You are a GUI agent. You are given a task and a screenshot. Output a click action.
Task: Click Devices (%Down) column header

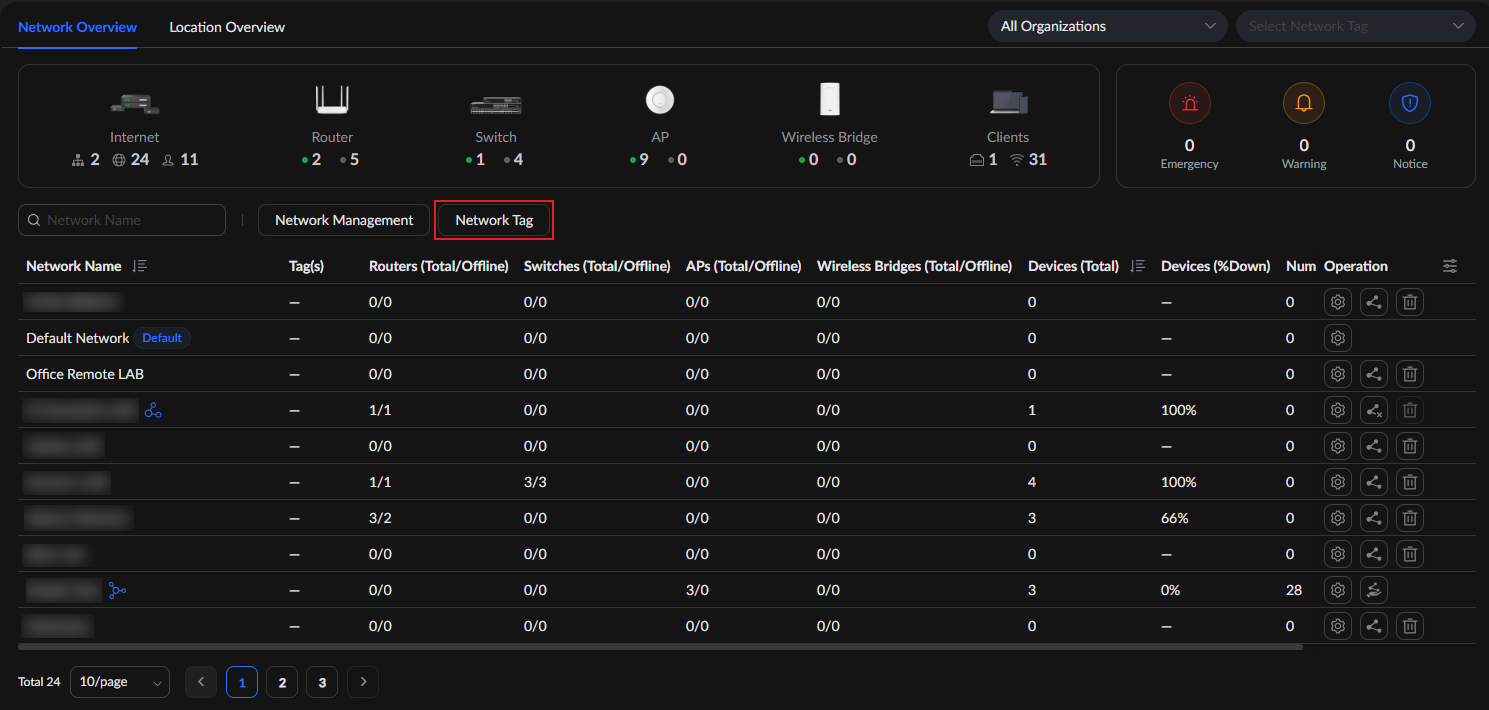pyautogui.click(x=1215, y=266)
